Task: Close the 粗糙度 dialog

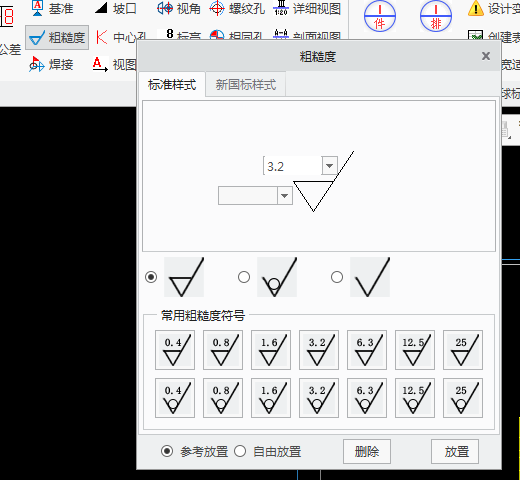Action: 486,56
